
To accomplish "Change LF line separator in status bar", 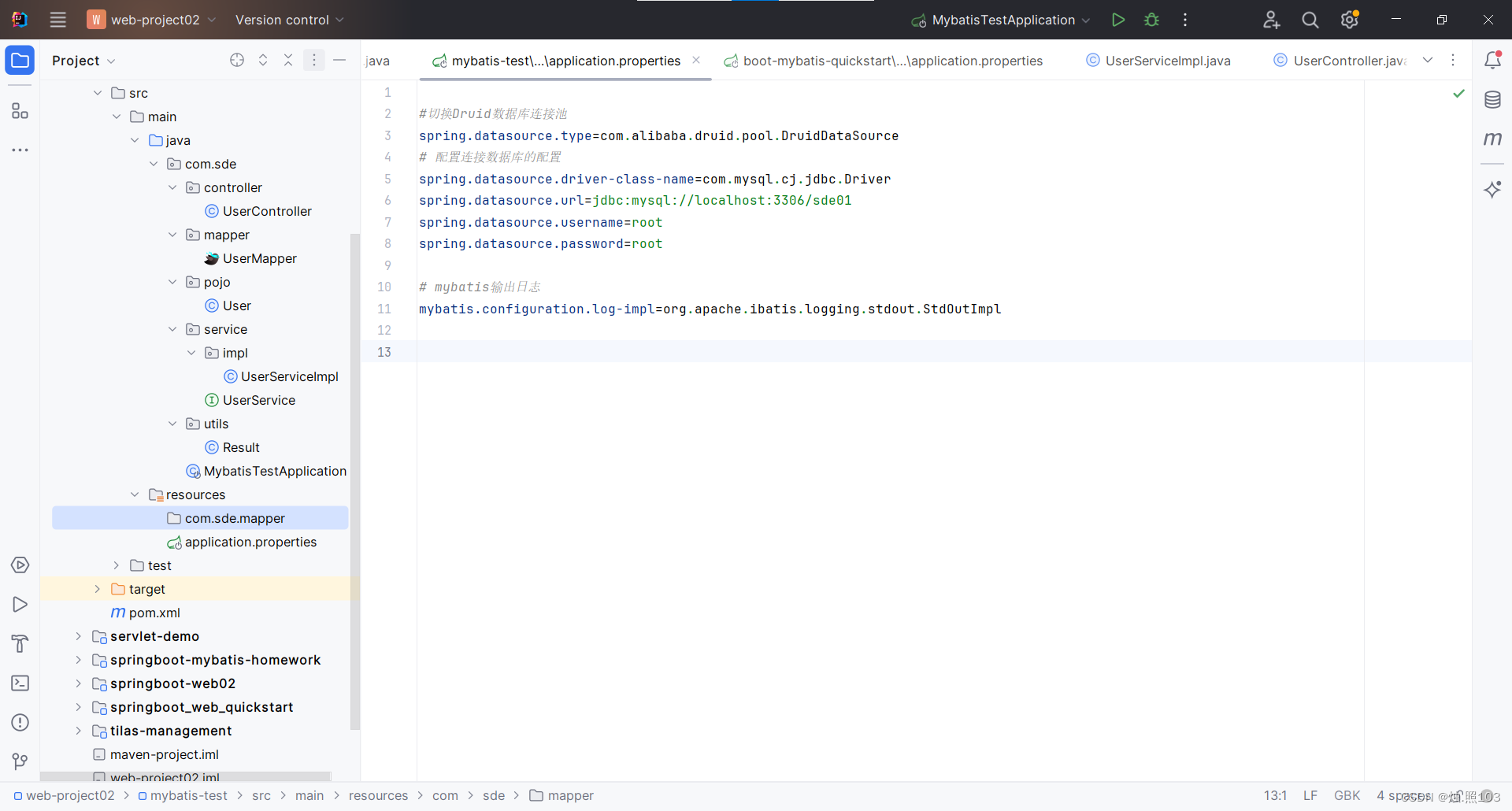I will coord(1310,795).
